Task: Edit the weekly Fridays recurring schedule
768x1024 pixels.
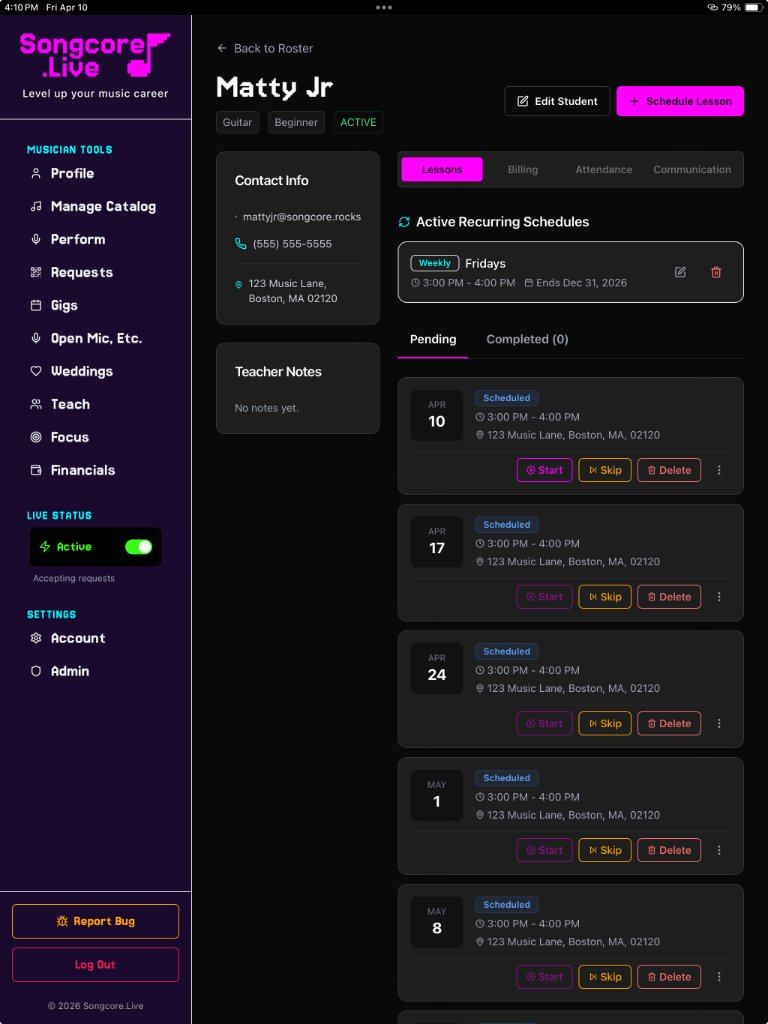Action: point(680,272)
